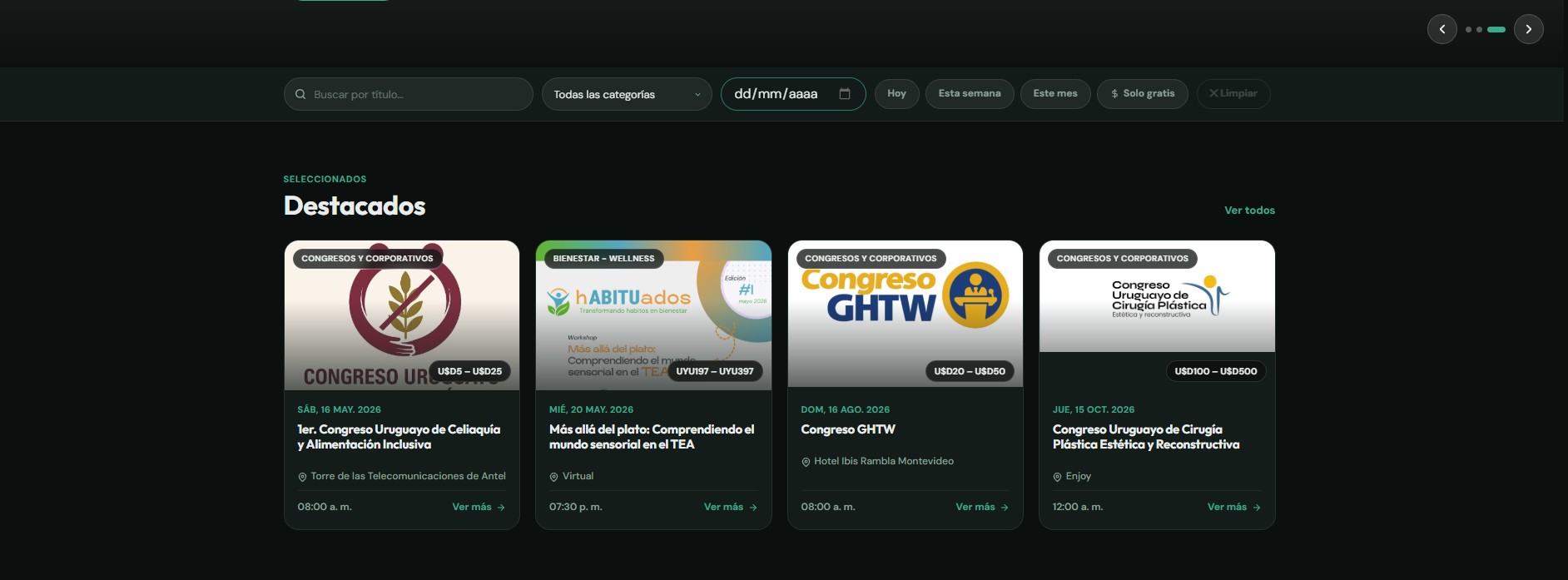This screenshot has width=1568, height=580.
Task: Toggle the Solo gratis filter
Action: click(x=1143, y=93)
